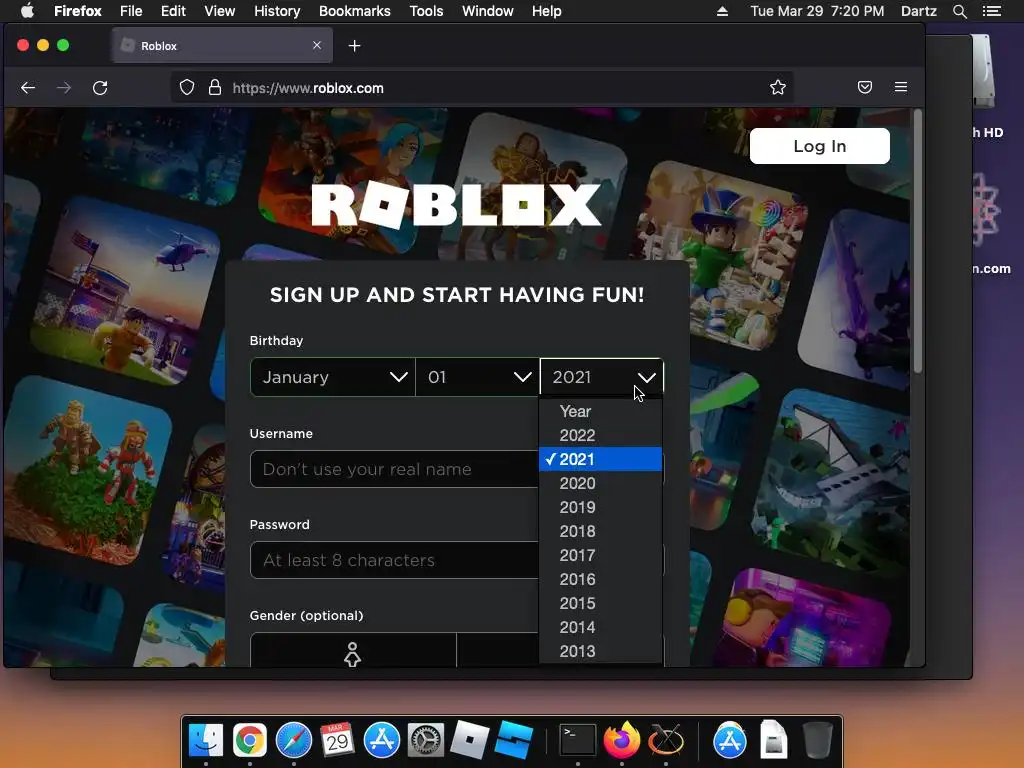Screen dimensions: 1024x768
Task: Click the Firefox icon in the dock
Action: 622,741
